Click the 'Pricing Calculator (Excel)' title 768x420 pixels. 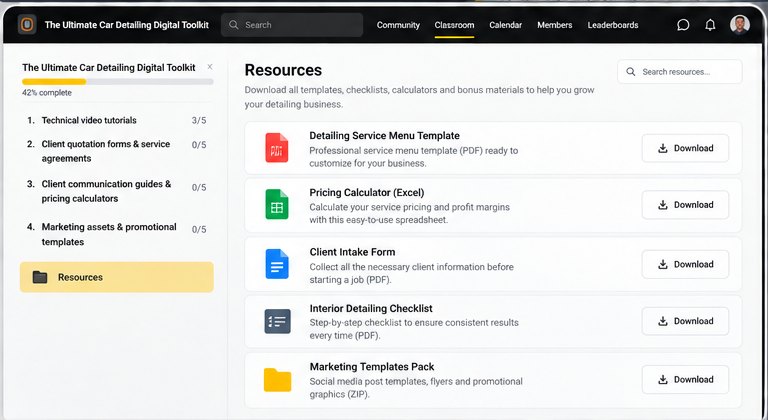pyautogui.click(x=367, y=193)
